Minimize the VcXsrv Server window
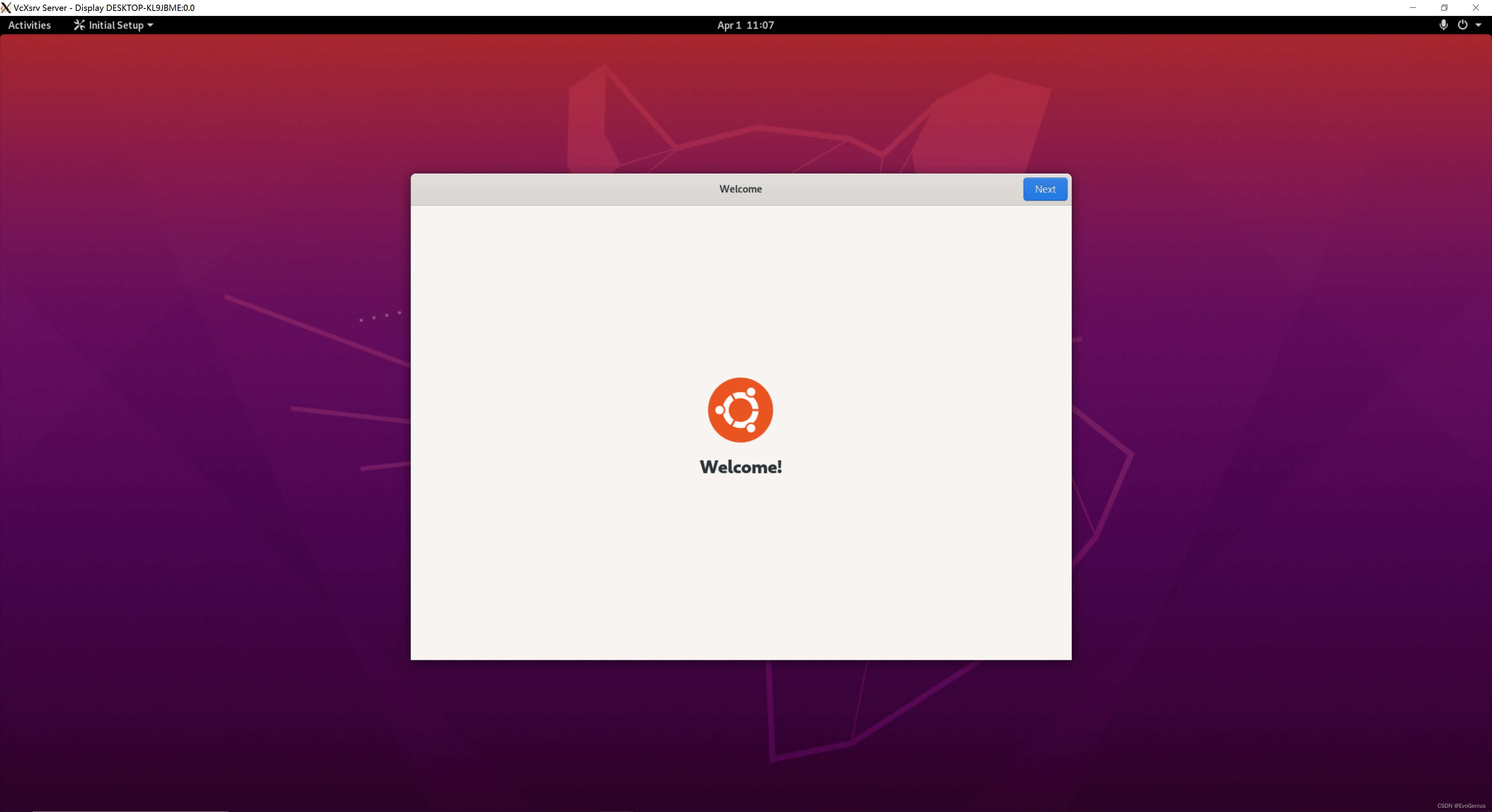1492x812 pixels. (x=1413, y=7)
